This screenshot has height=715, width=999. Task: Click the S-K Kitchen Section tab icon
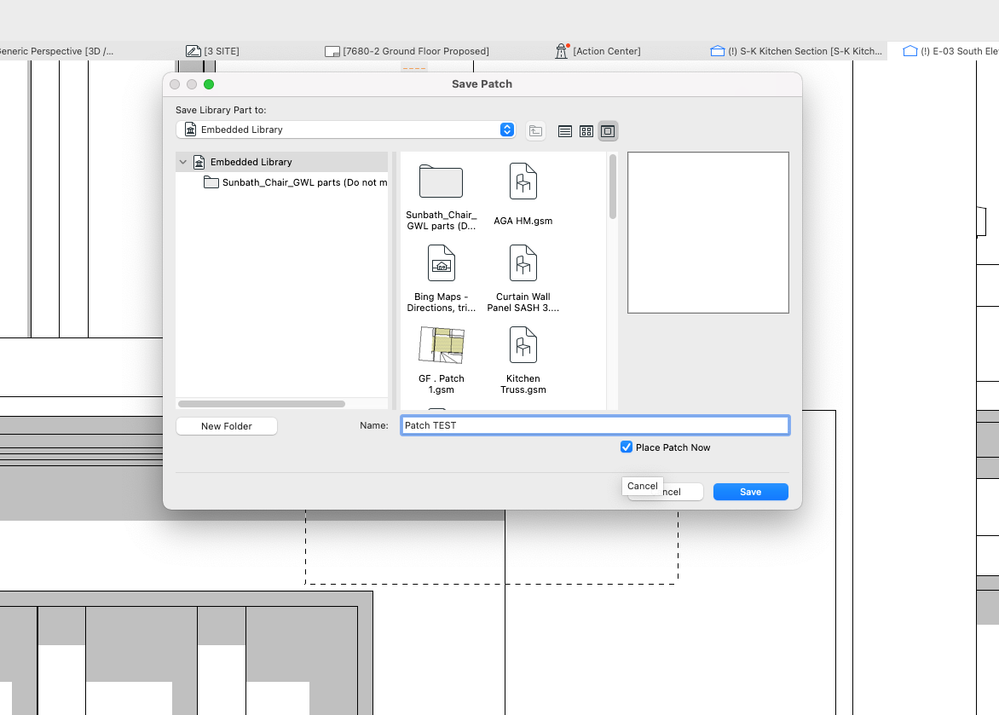(x=717, y=51)
